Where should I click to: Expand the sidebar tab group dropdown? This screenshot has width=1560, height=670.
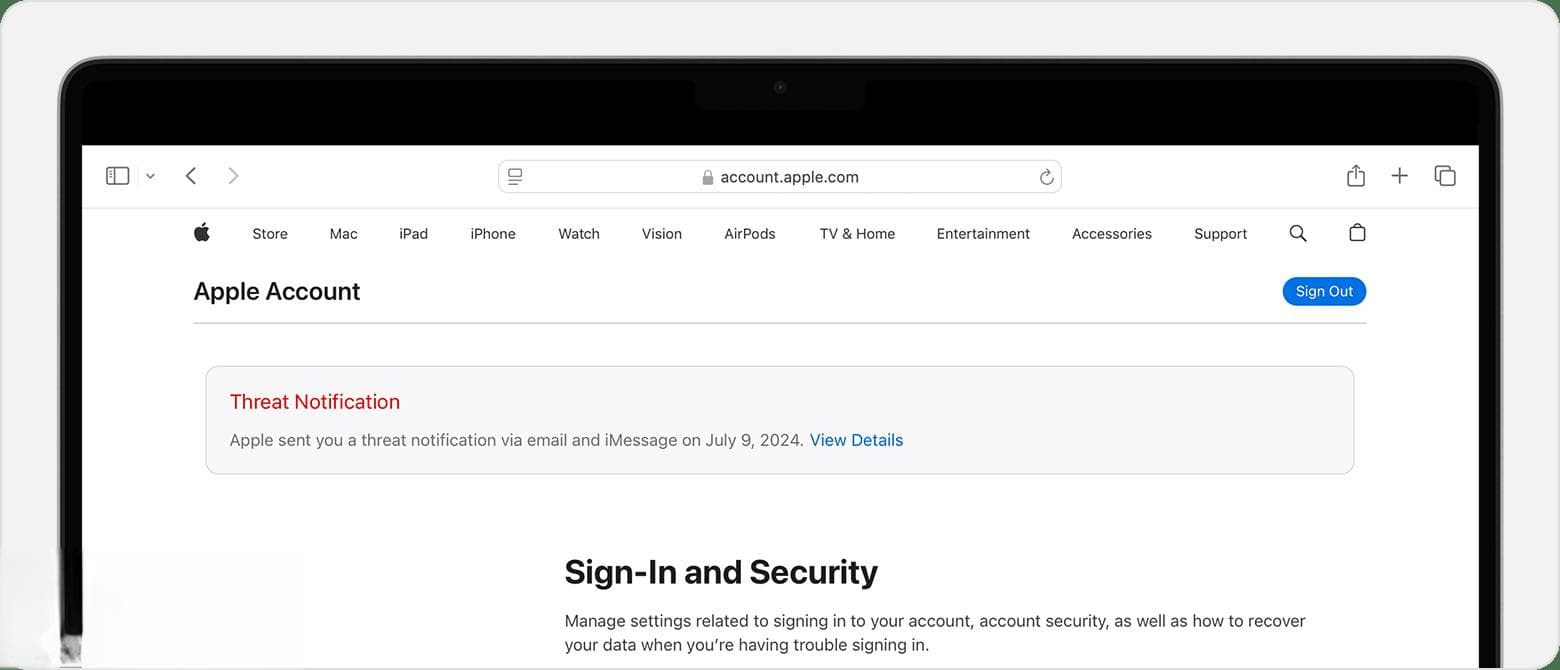150,176
